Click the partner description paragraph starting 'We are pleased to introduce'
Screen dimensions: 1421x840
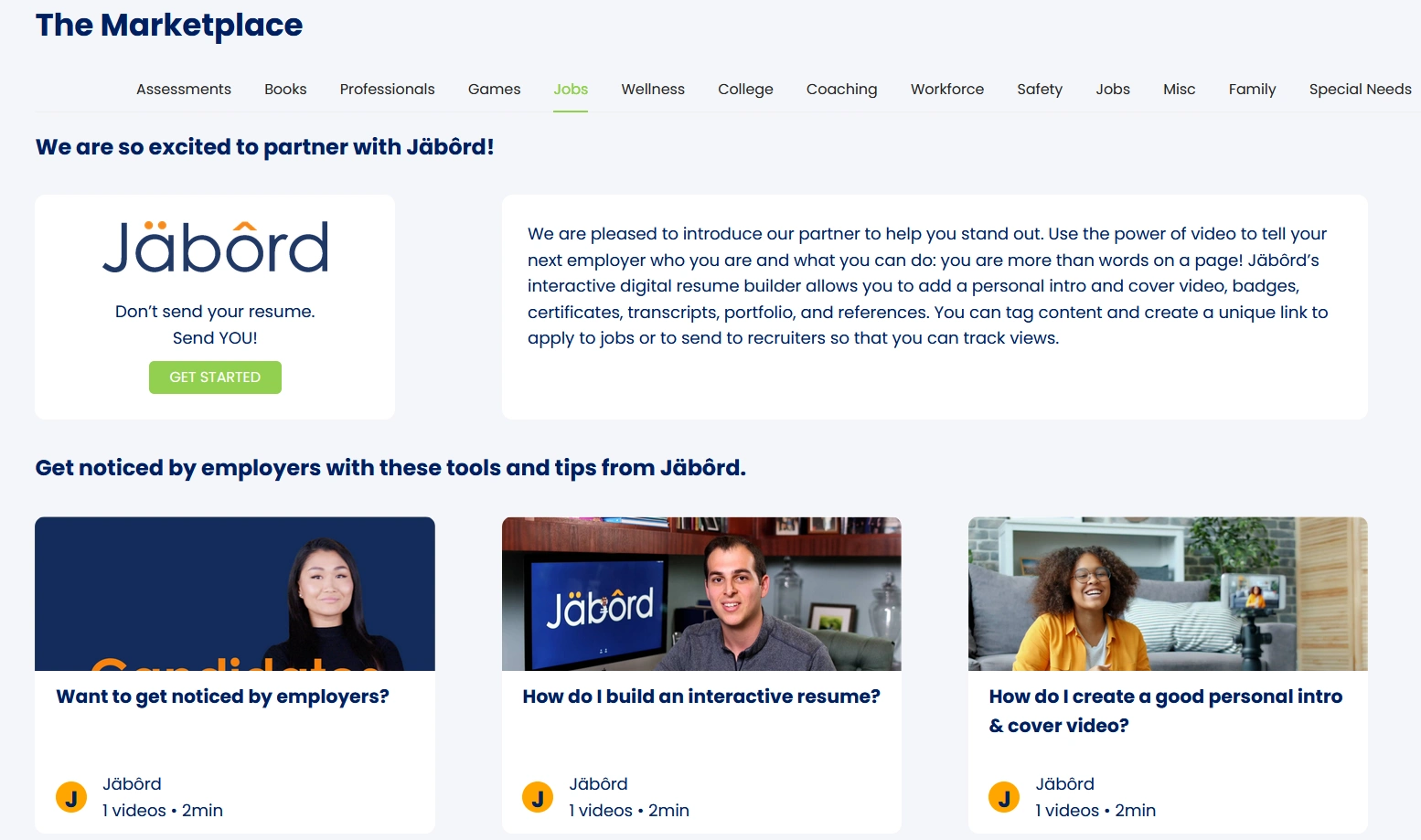[928, 286]
